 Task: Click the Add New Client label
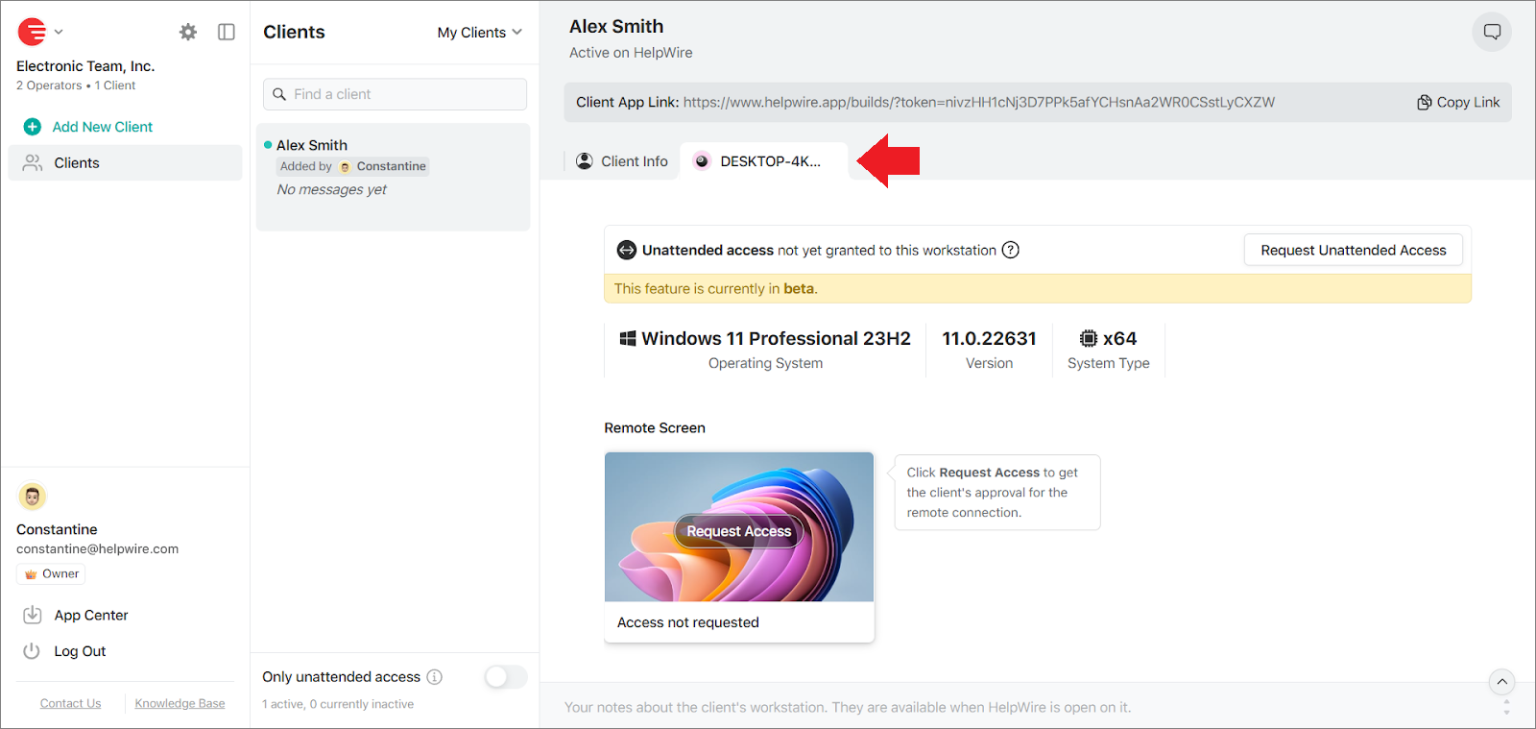[x=103, y=127]
